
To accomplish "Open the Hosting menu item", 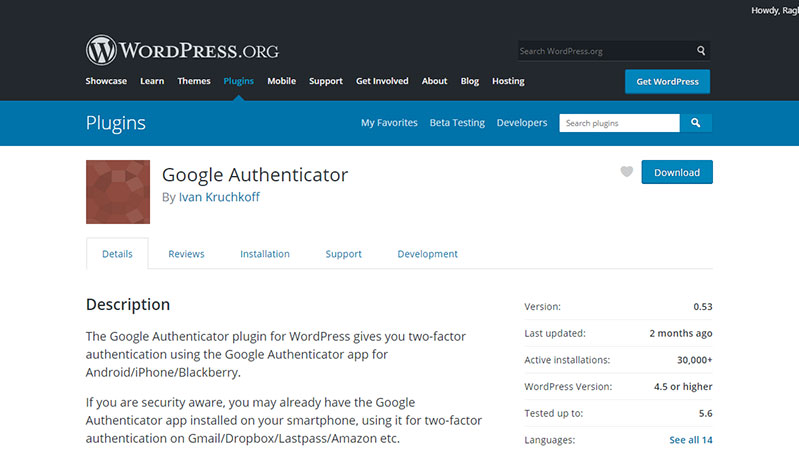I will pos(508,81).
